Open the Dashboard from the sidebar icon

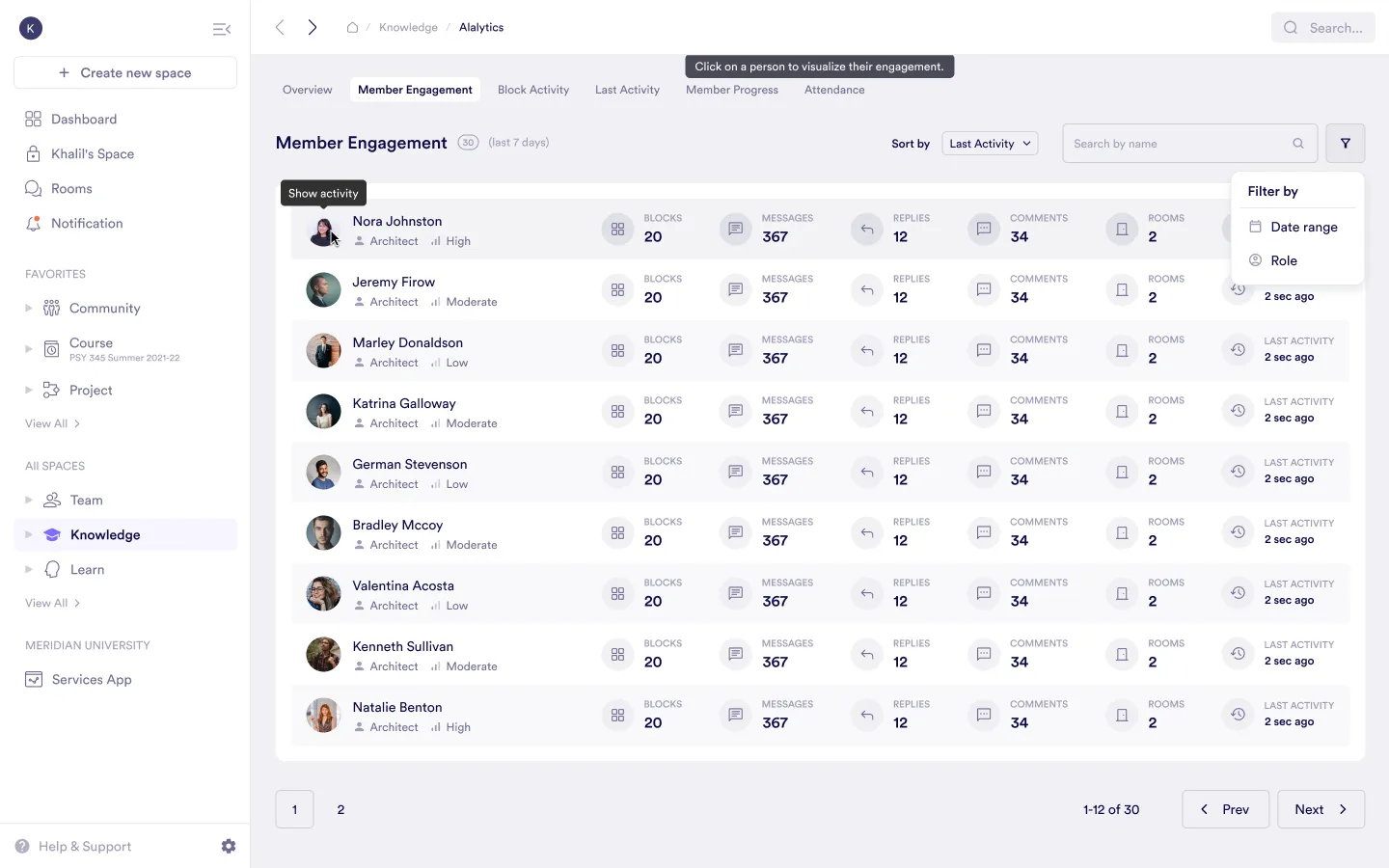[32, 119]
